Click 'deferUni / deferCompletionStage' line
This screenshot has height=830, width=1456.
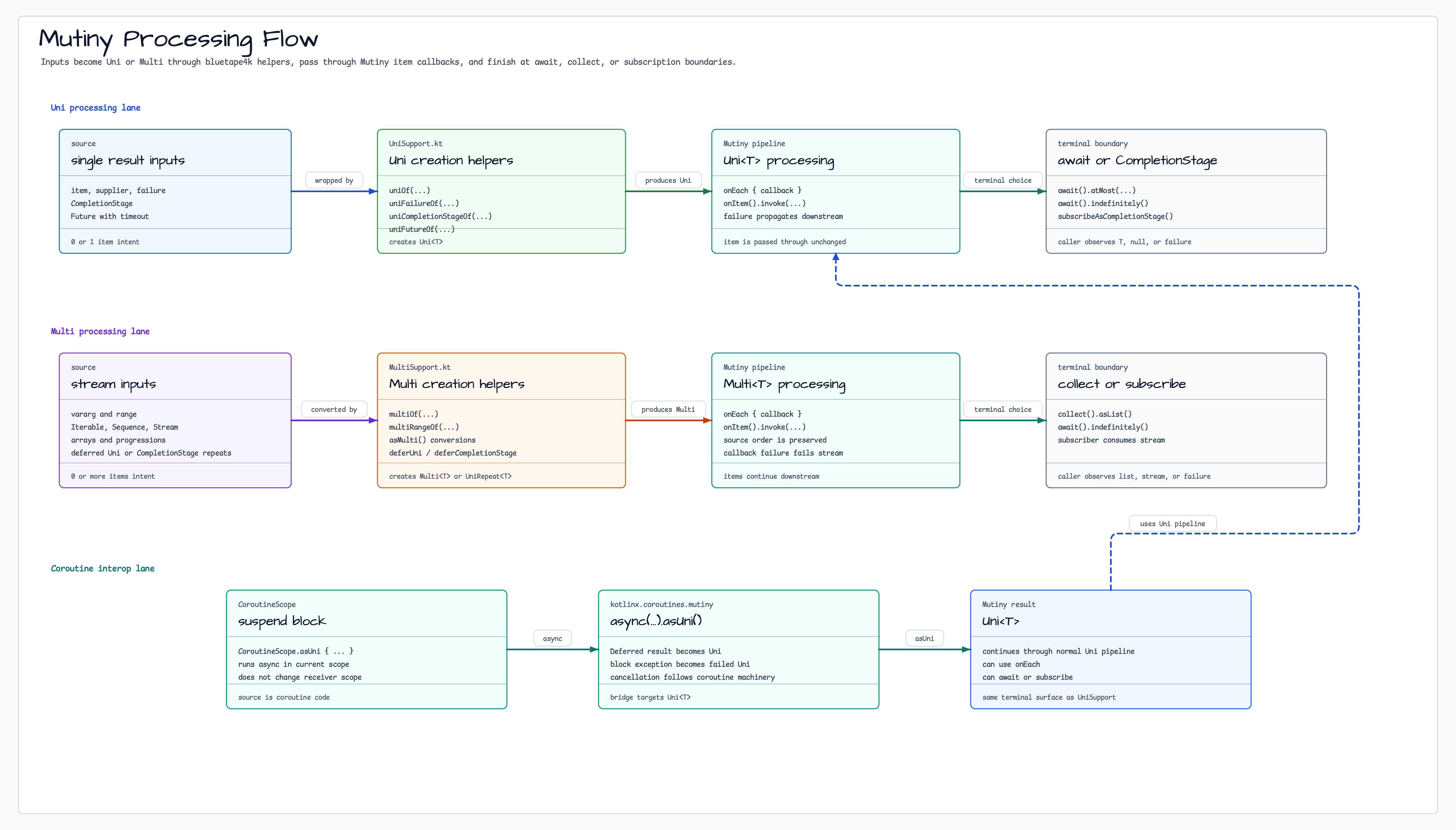[x=453, y=453]
